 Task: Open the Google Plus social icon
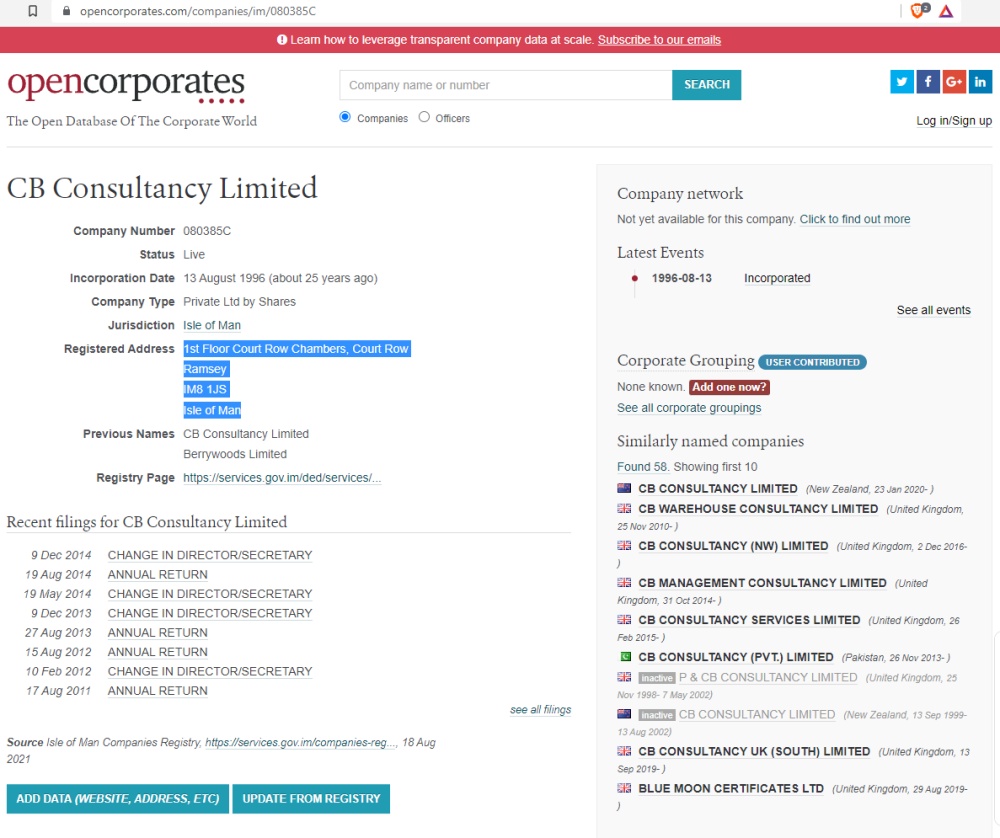(954, 82)
